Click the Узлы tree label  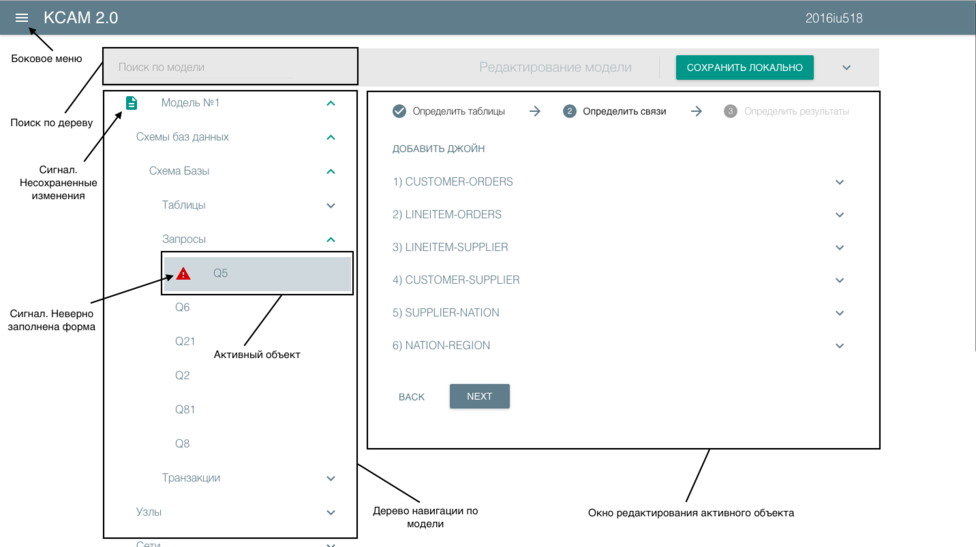[149, 512]
